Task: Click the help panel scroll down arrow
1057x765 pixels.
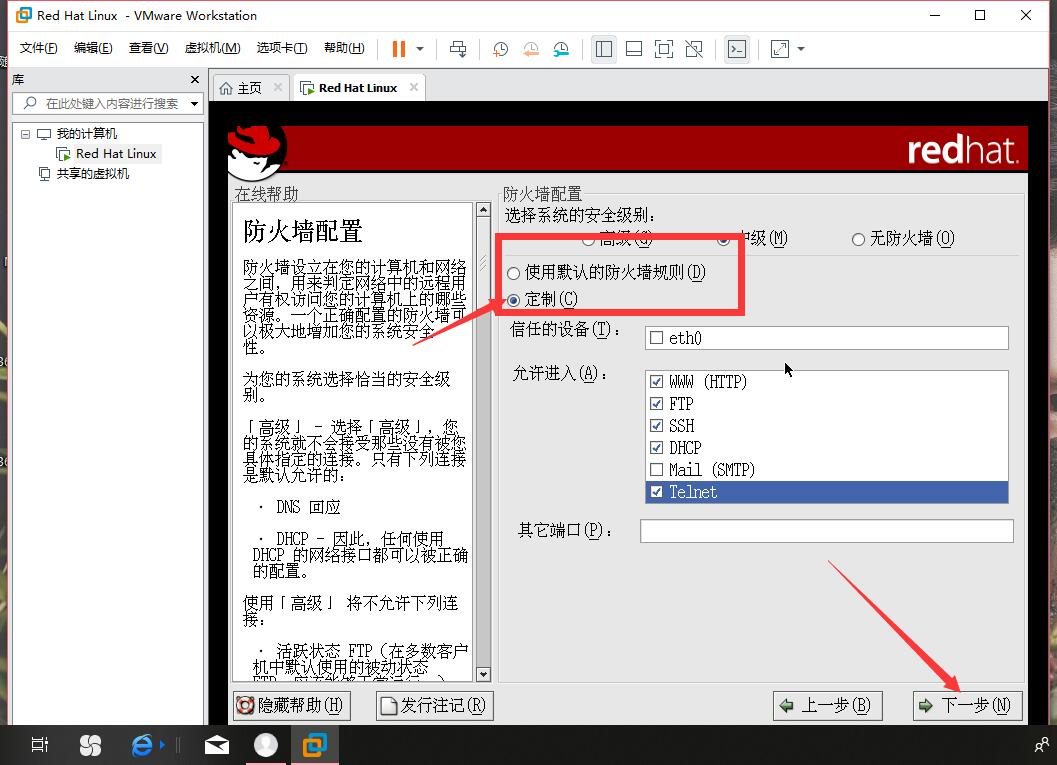Action: point(483,674)
